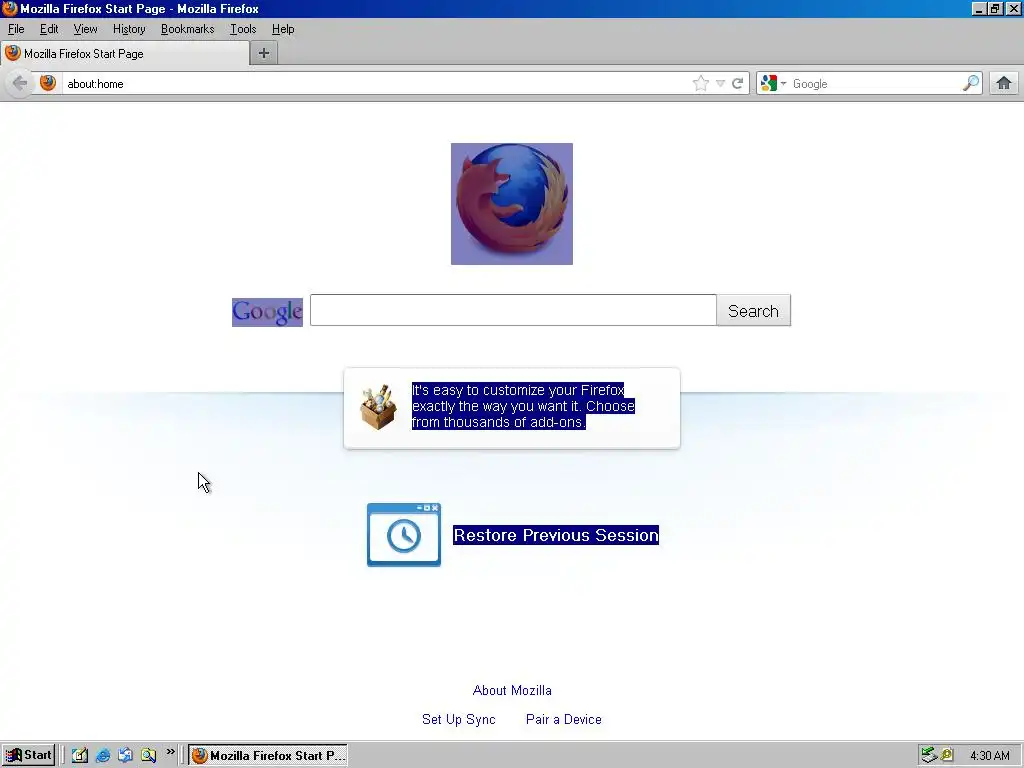Click the Google logo beside search field
The width and height of the screenshot is (1024, 768).
coord(267,312)
